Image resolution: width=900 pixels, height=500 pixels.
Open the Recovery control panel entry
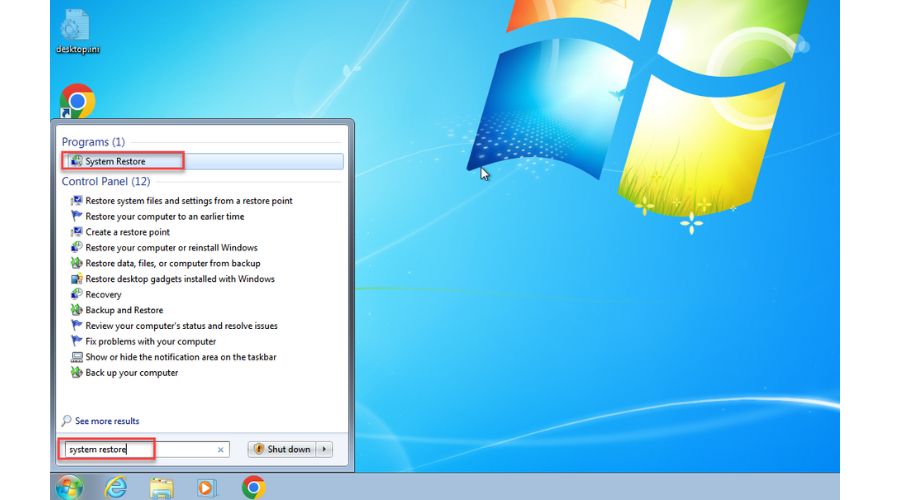(103, 294)
